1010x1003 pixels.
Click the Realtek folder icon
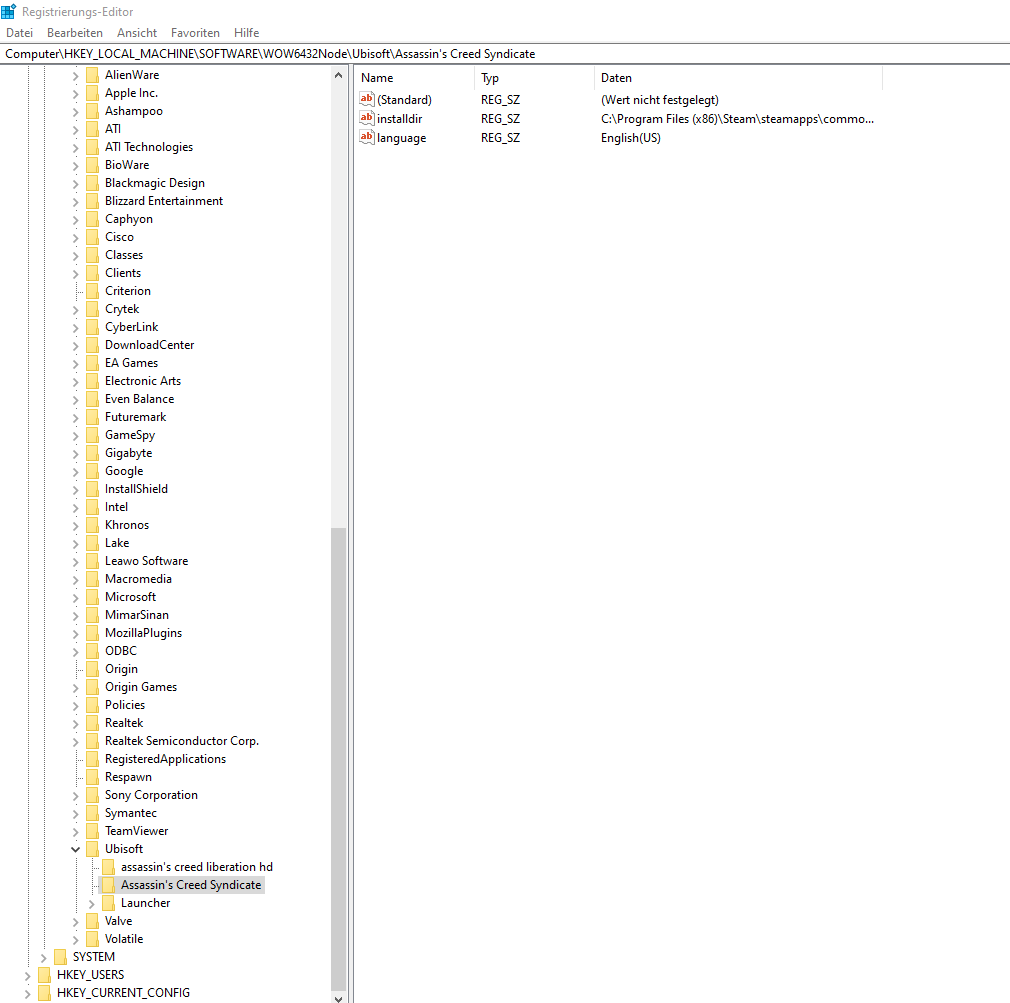coord(93,723)
